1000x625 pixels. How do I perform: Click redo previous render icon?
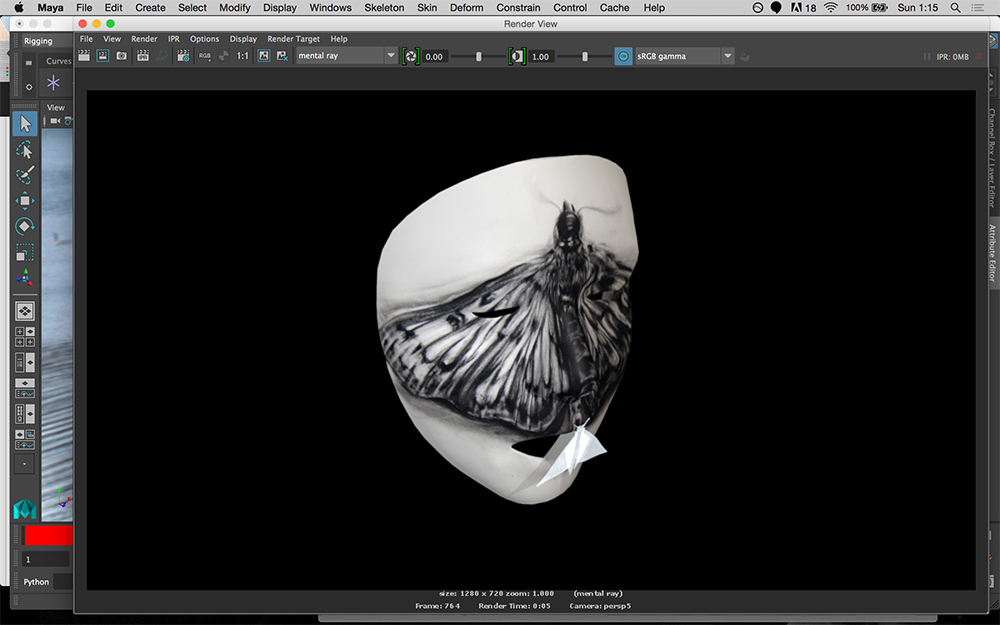coord(84,57)
